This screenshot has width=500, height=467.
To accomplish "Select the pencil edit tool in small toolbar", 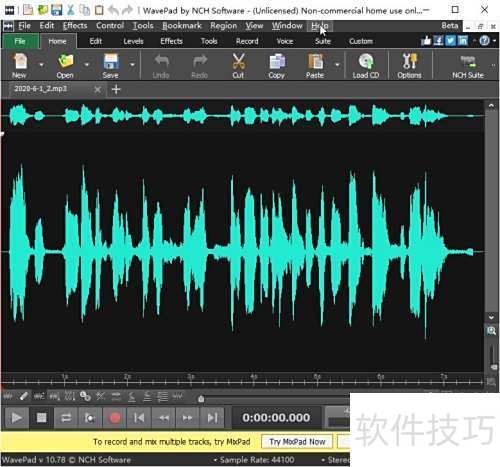I will point(23,396).
